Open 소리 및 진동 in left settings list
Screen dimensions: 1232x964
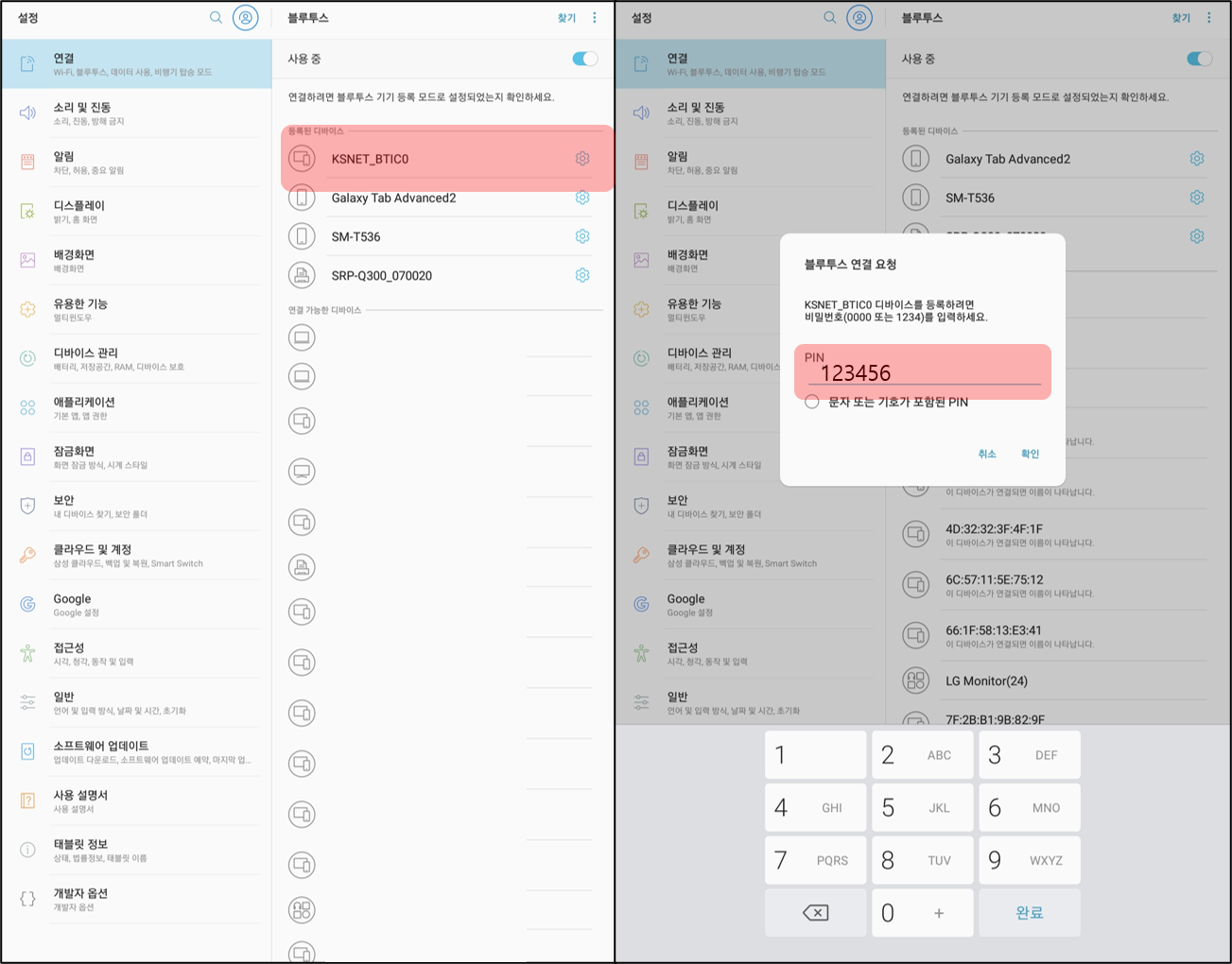(136, 113)
